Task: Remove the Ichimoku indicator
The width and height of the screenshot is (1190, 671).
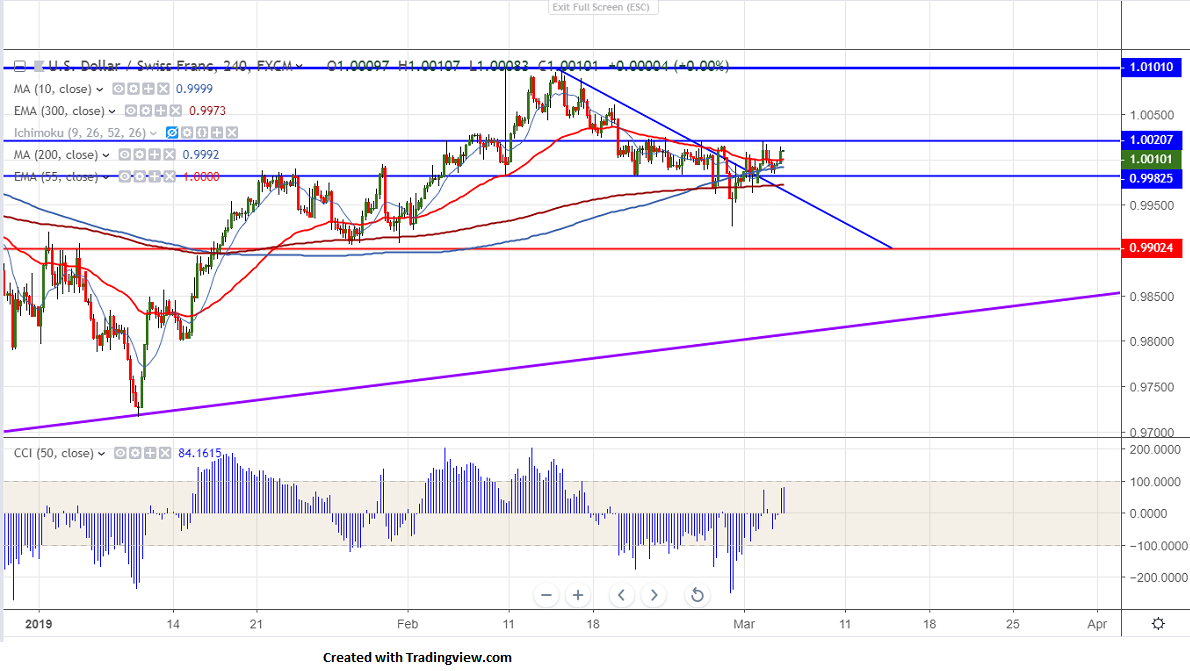Action: (x=232, y=132)
